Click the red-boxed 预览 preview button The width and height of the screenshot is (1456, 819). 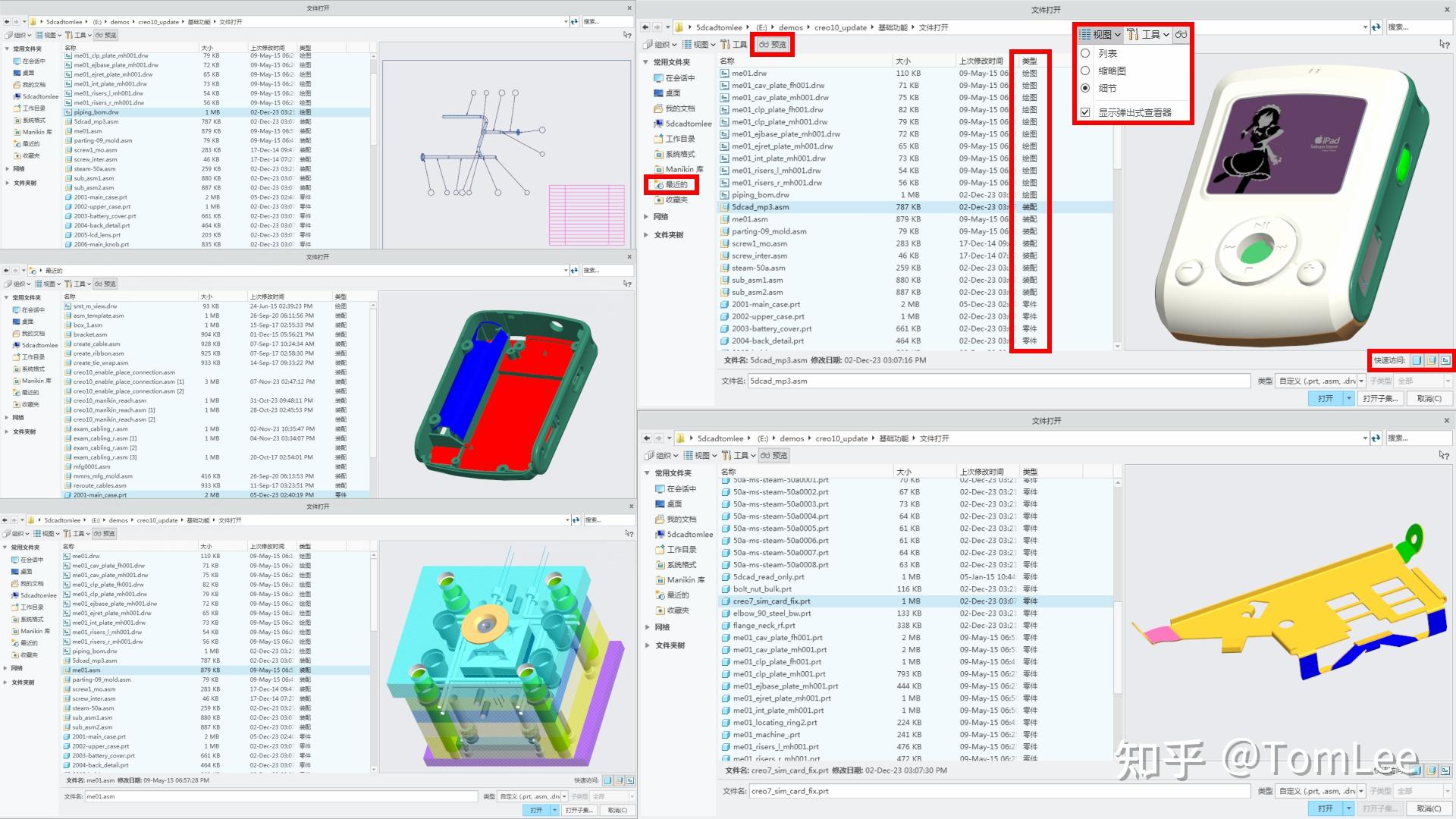(773, 45)
